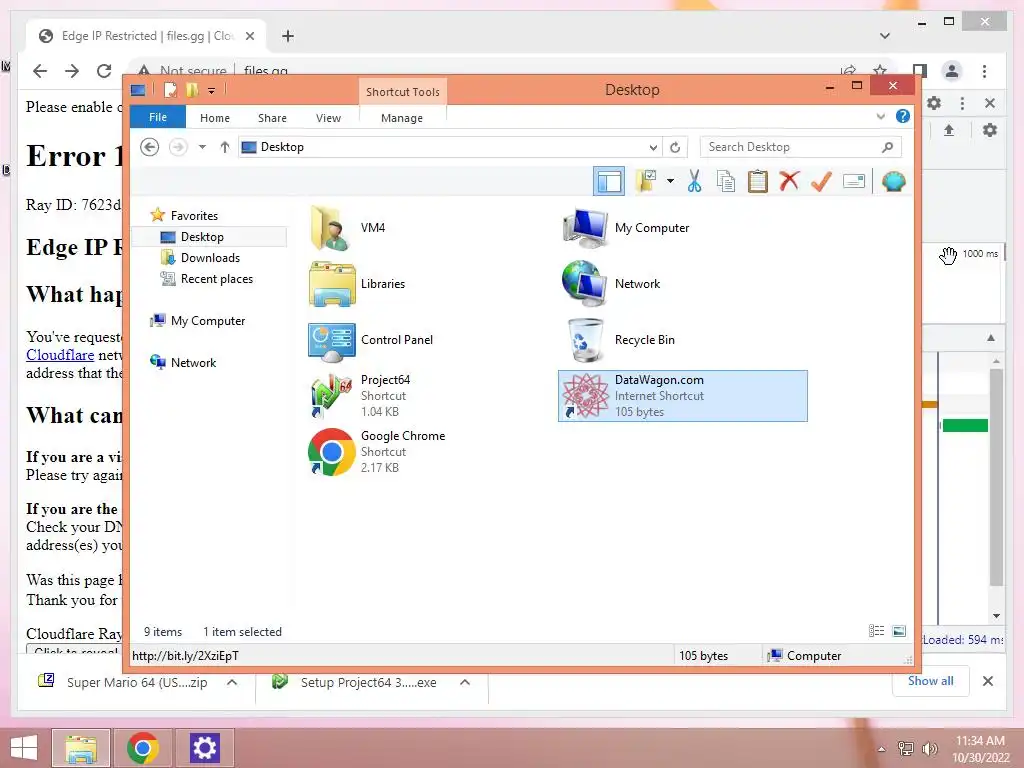Click the blue shell icon in toolbar
Viewport: 1024px width, 768px height.
pos(893,181)
